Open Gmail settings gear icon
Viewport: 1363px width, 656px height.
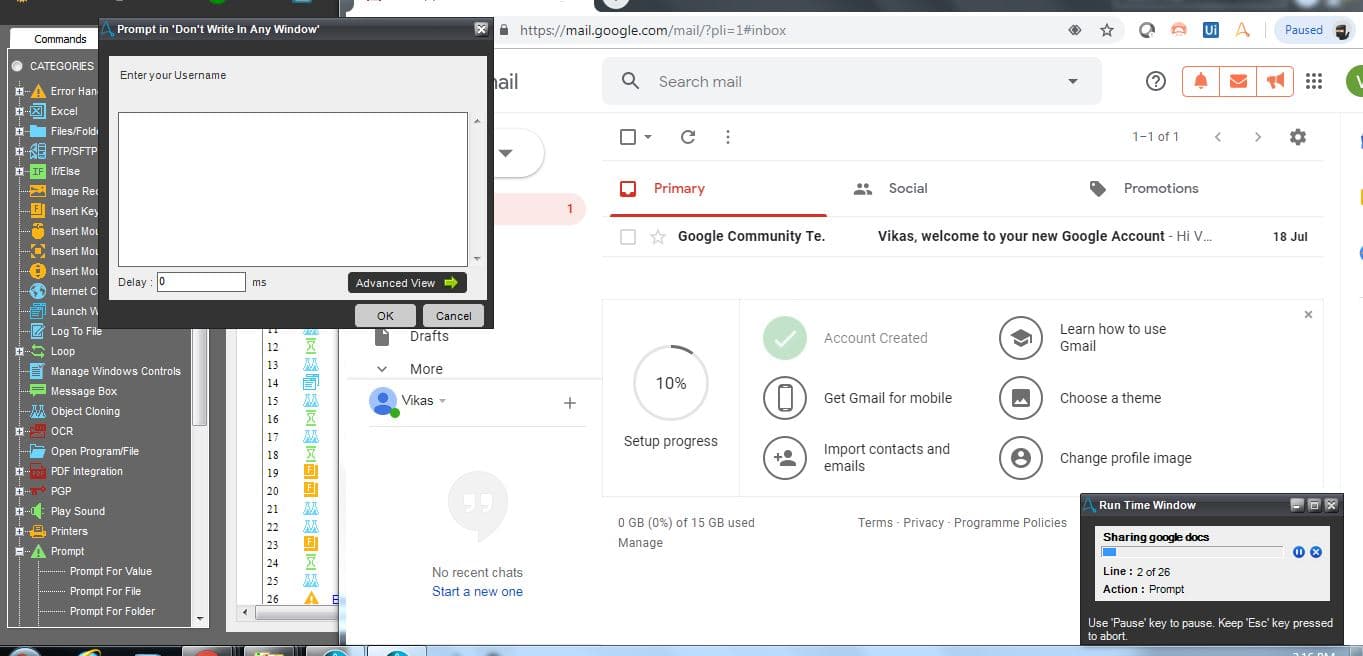pyautogui.click(x=1297, y=137)
